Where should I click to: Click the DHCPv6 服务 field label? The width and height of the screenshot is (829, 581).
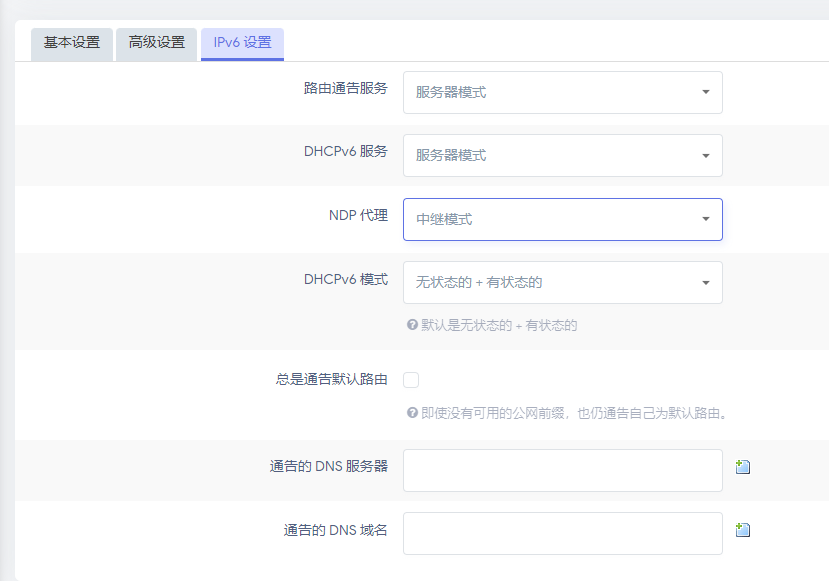pos(345,152)
